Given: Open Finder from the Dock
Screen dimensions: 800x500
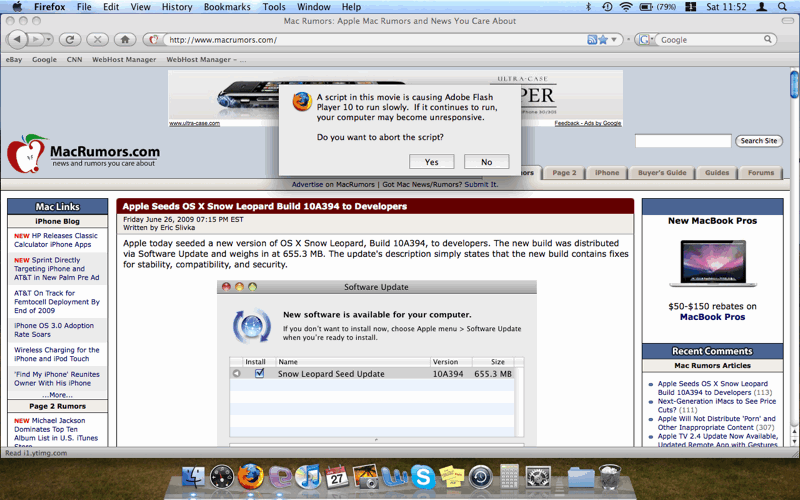Looking at the screenshot, I should click(193, 477).
